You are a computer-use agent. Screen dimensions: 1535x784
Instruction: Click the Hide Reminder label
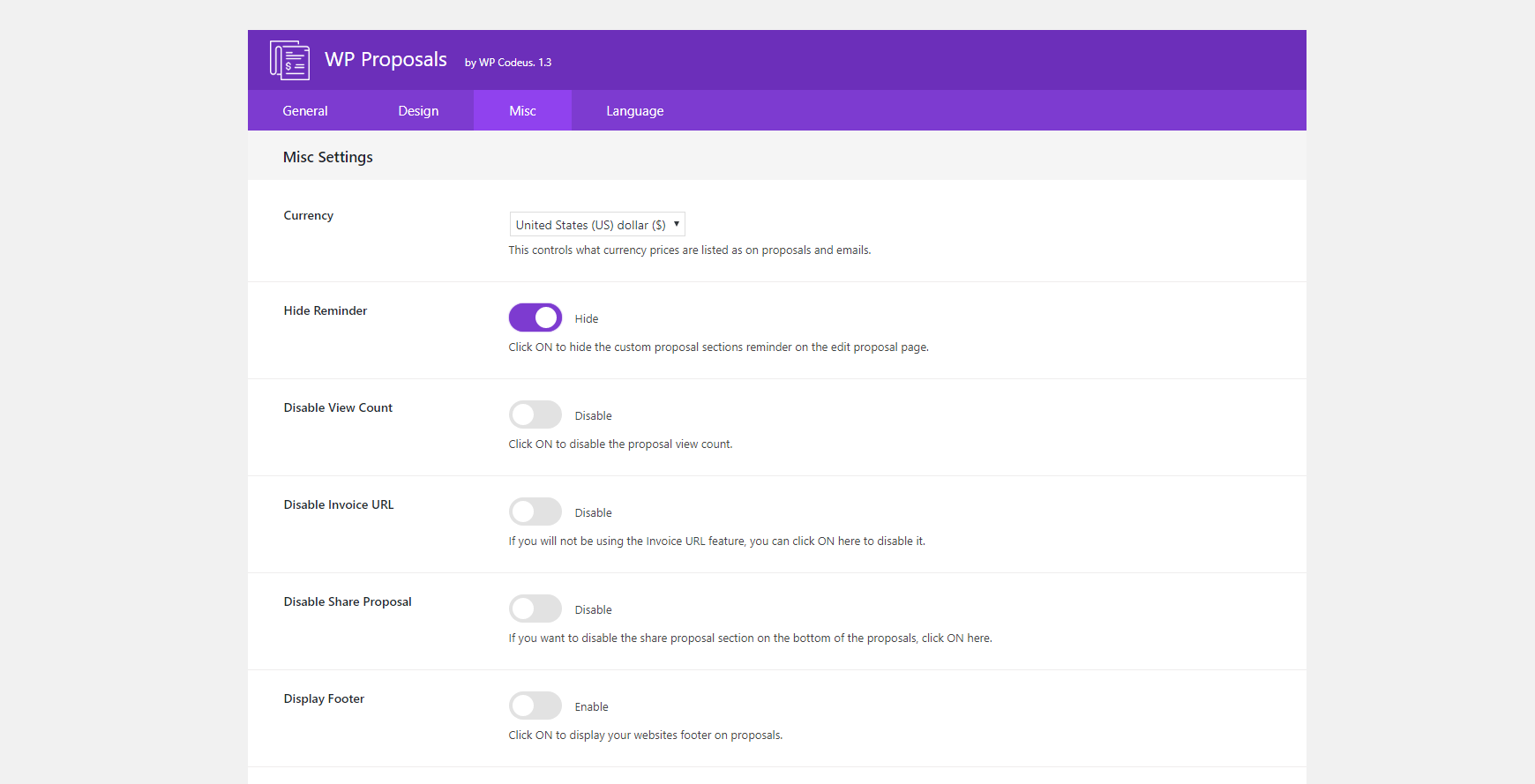tap(326, 310)
